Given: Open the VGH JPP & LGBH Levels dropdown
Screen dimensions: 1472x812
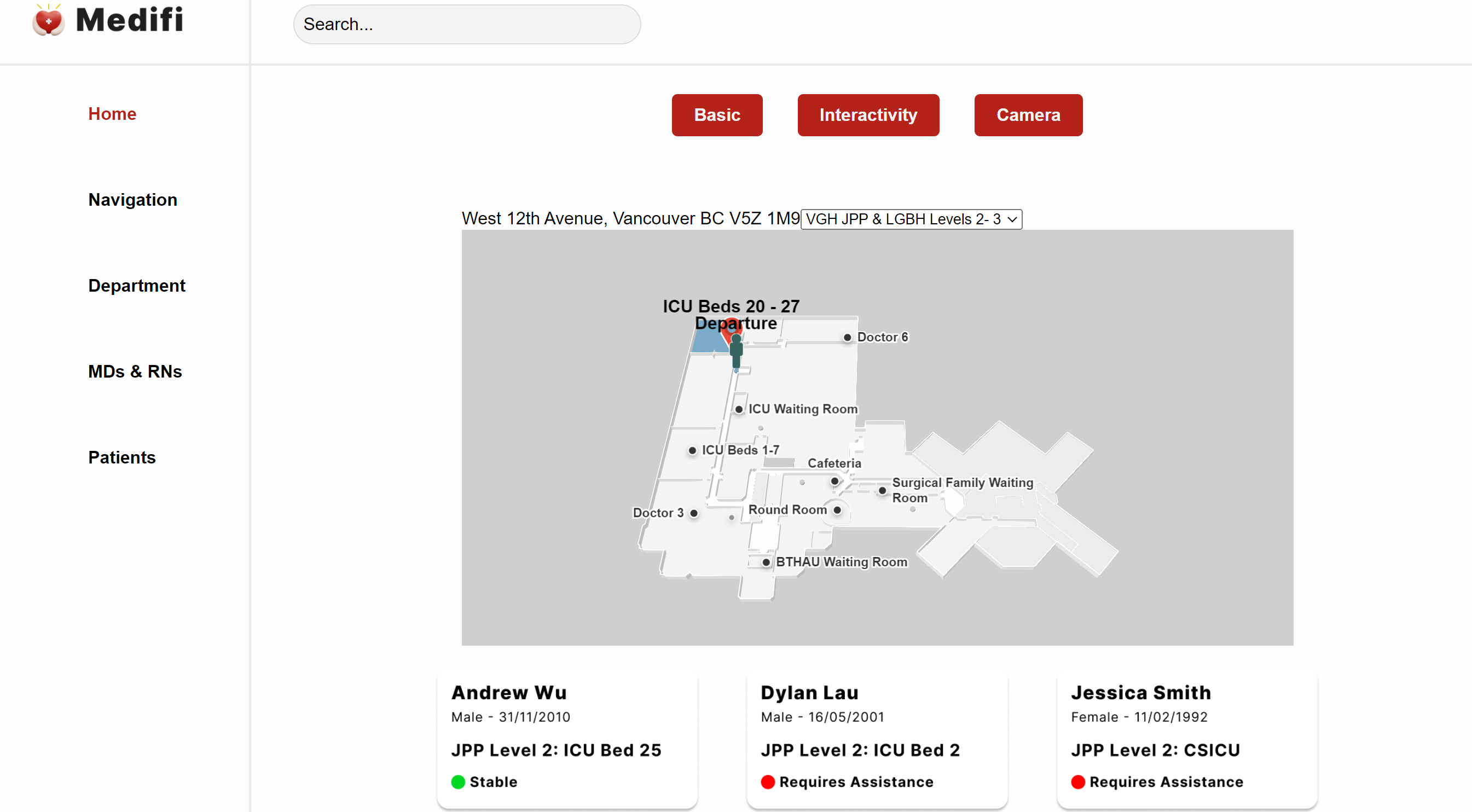Looking at the screenshot, I should [911, 219].
